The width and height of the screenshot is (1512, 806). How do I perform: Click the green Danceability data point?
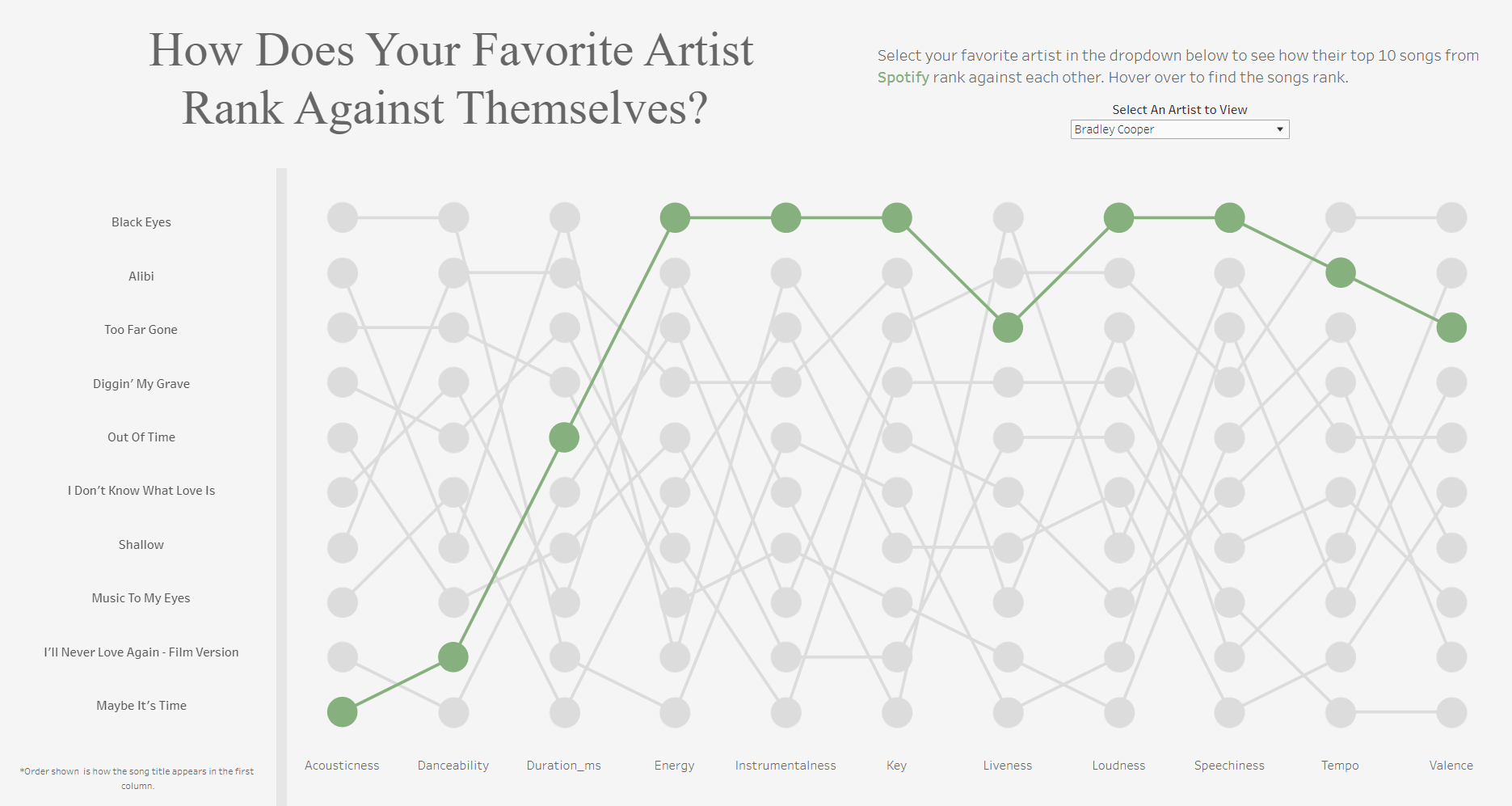coord(453,657)
